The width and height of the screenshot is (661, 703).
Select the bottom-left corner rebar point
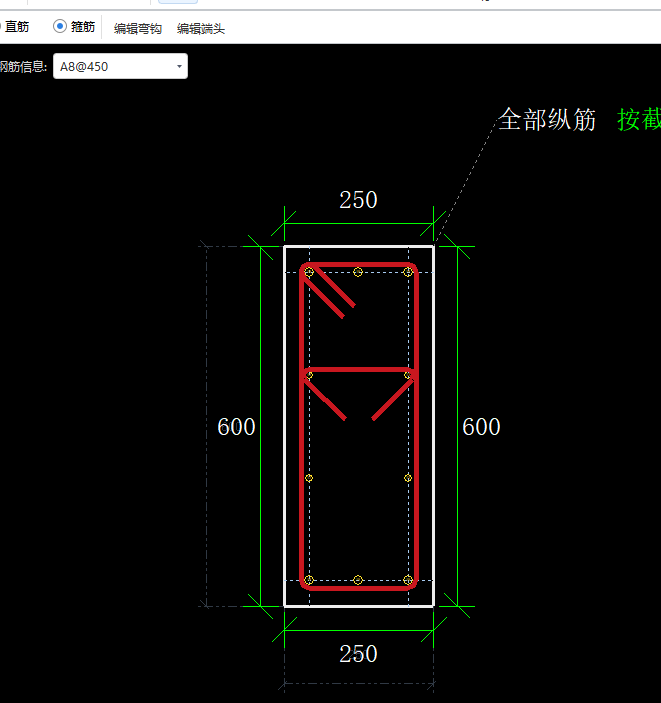coord(309,580)
